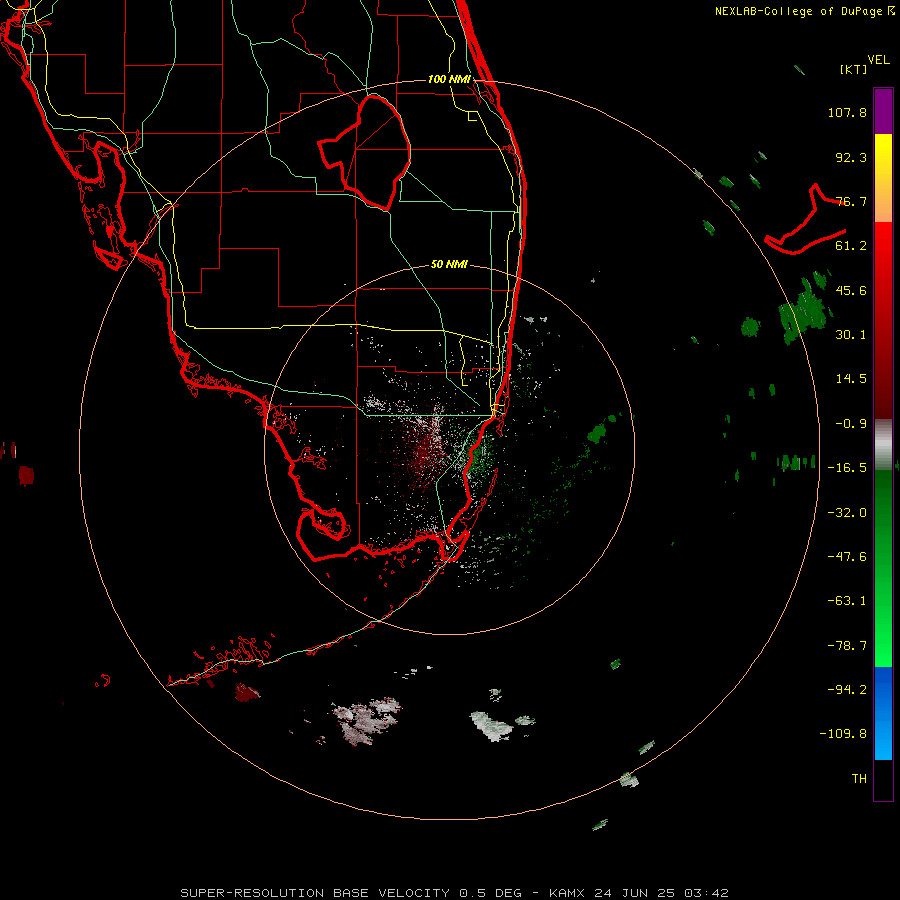Click the -0.9 velocity scale value
900x900 pixels.
[851, 424]
